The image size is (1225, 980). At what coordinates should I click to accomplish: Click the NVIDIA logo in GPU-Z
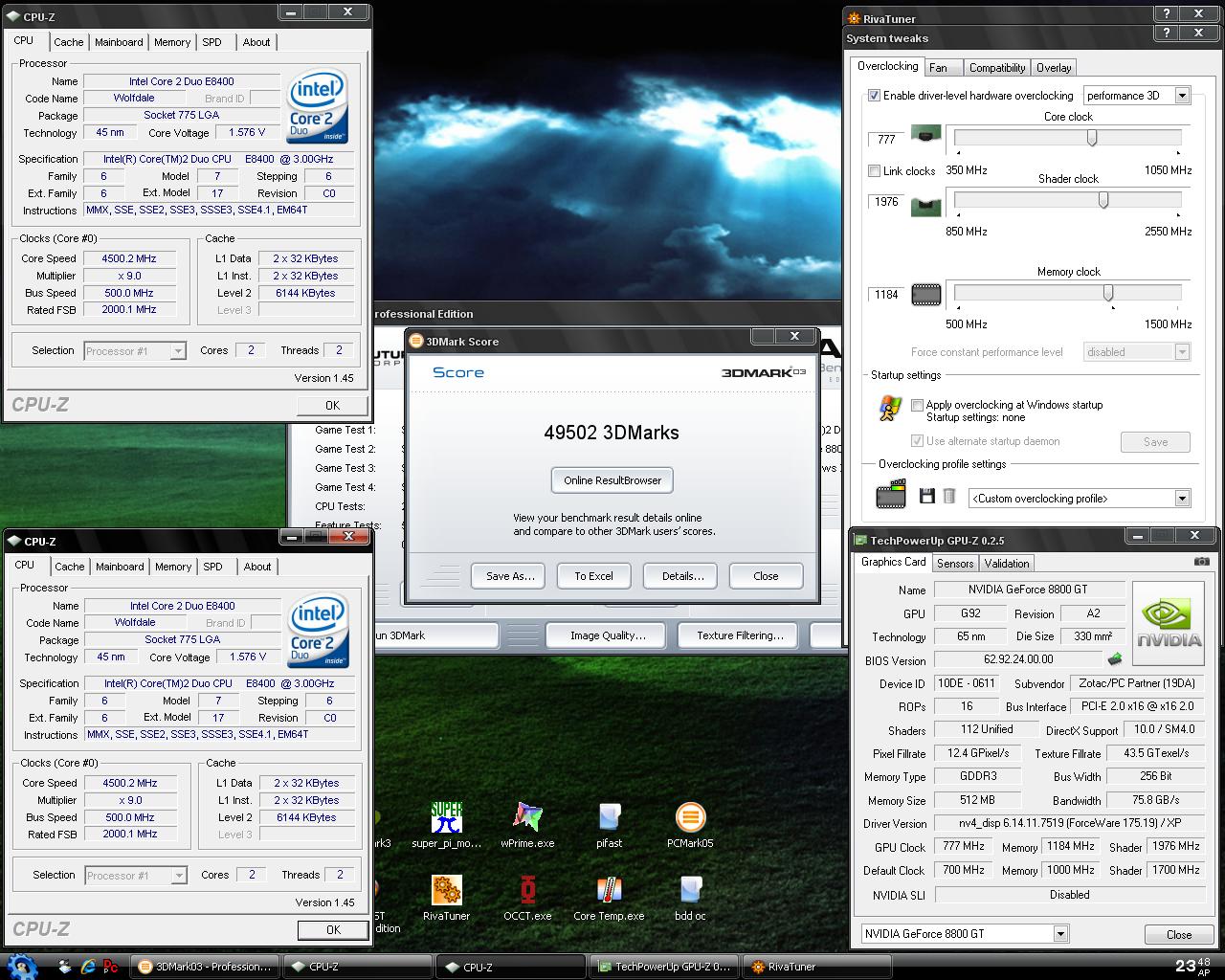pyautogui.click(x=1169, y=623)
